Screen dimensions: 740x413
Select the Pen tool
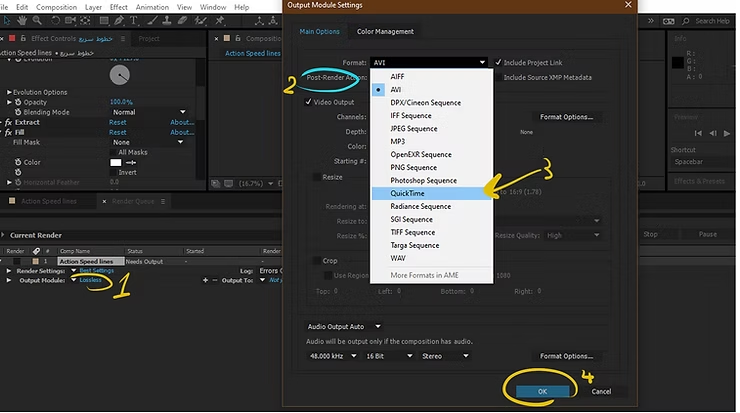pos(118,20)
